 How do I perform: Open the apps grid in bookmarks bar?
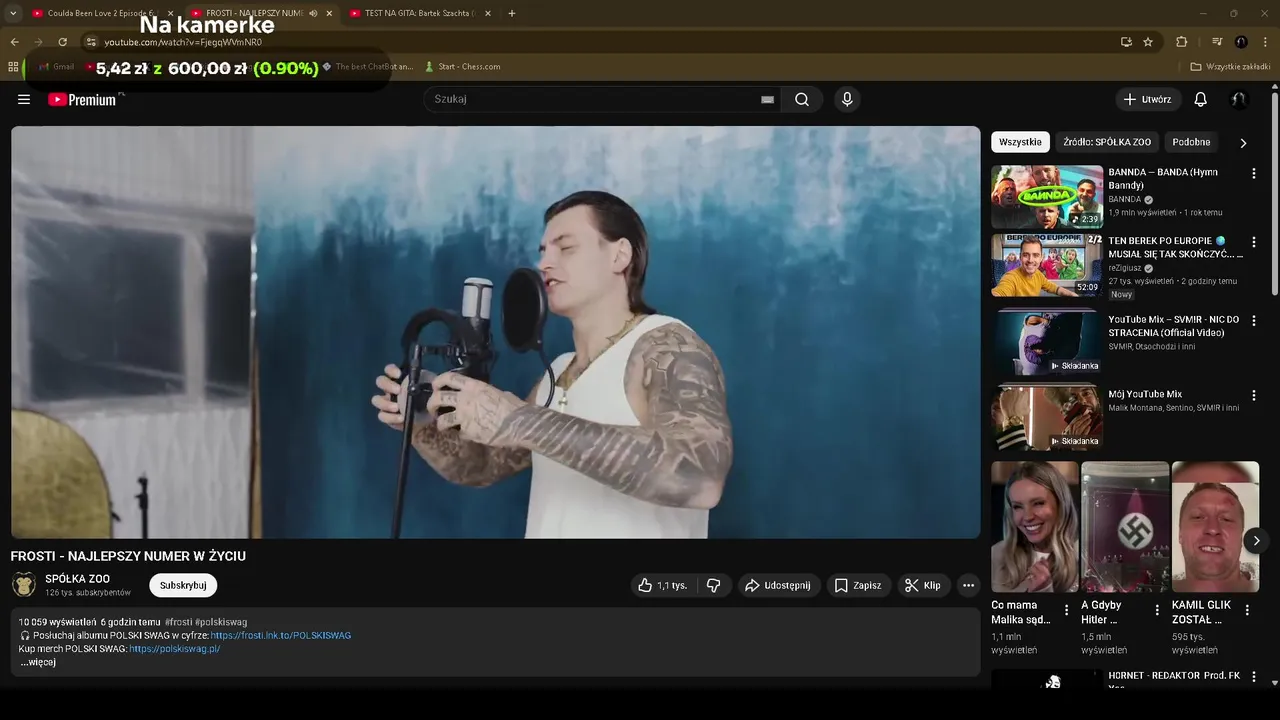pos(13,67)
